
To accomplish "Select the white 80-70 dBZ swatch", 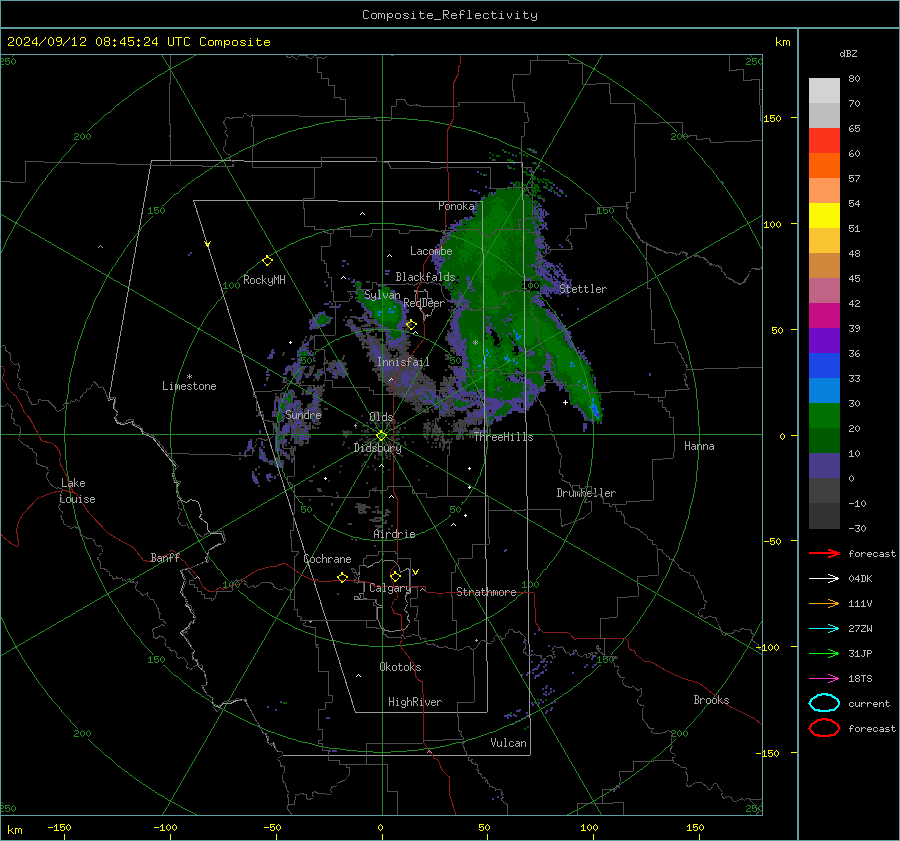I will (824, 91).
